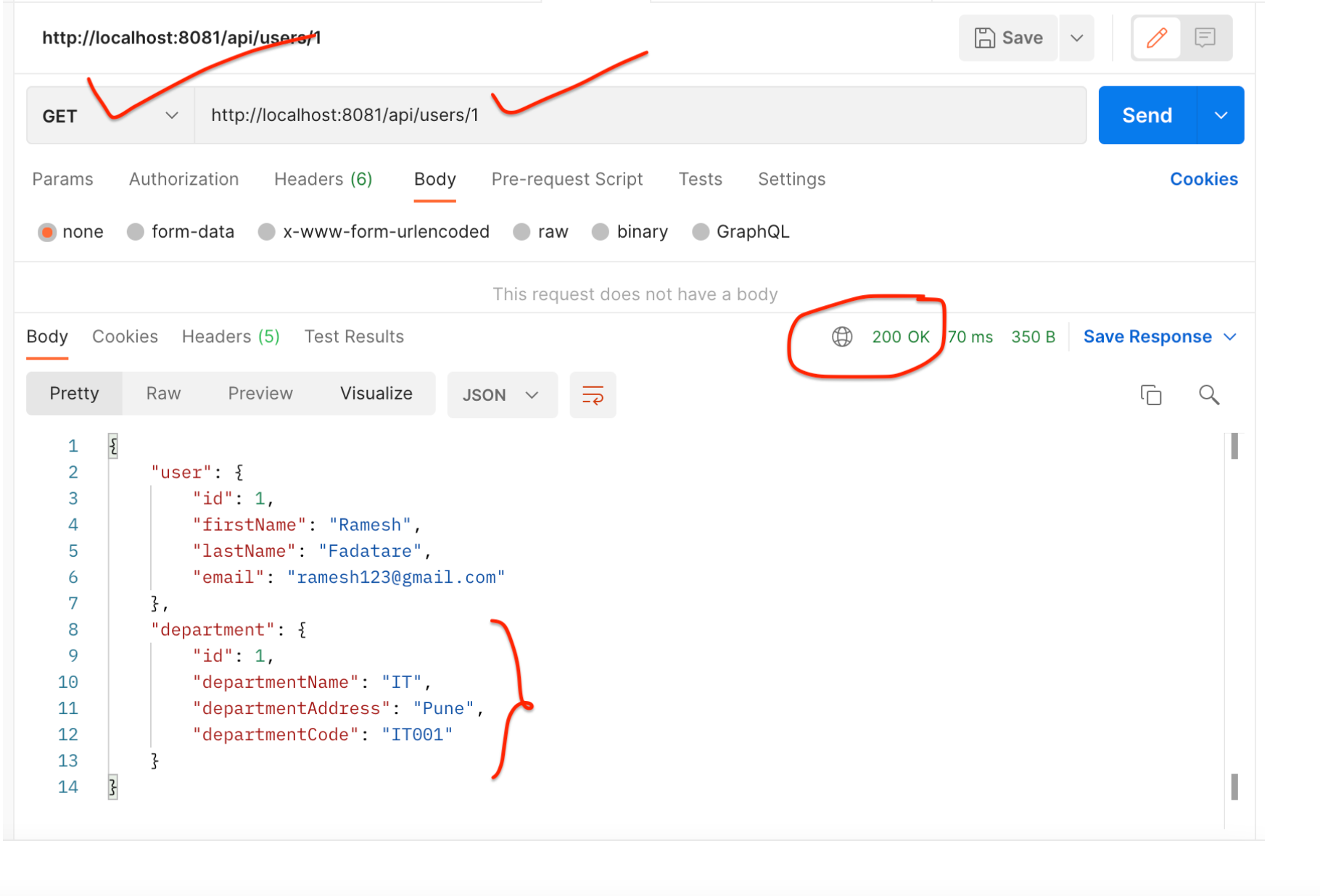Image resolution: width=1320 pixels, height=896 pixels.
Task: Click the pencil edit icon
Action: pyautogui.click(x=1156, y=38)
